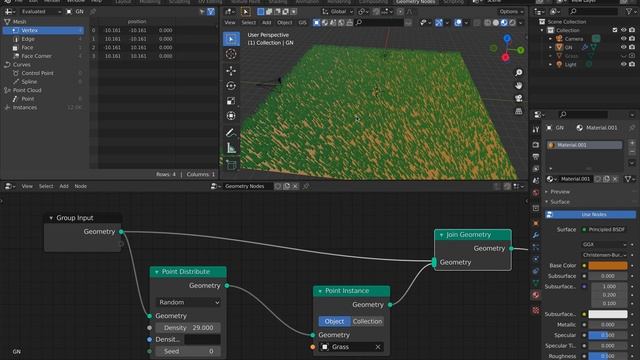
Task: Toggle the Use Nodes button
Action: pyautogui.click(x=590, y=214)
